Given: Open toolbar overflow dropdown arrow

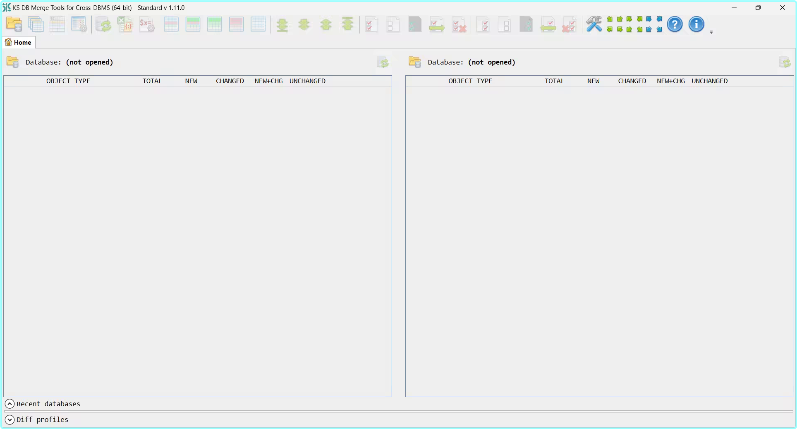Looking at the screenshot, I should click(711, 32).
